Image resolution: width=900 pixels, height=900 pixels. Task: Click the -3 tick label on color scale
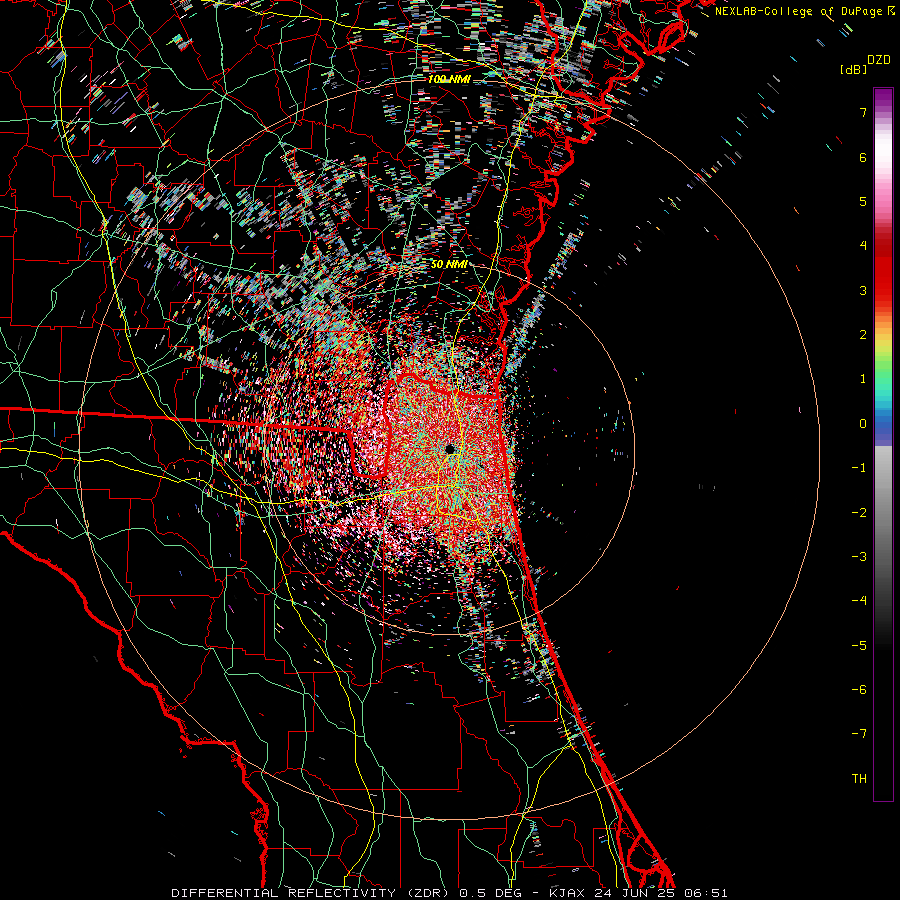point(859,557)
